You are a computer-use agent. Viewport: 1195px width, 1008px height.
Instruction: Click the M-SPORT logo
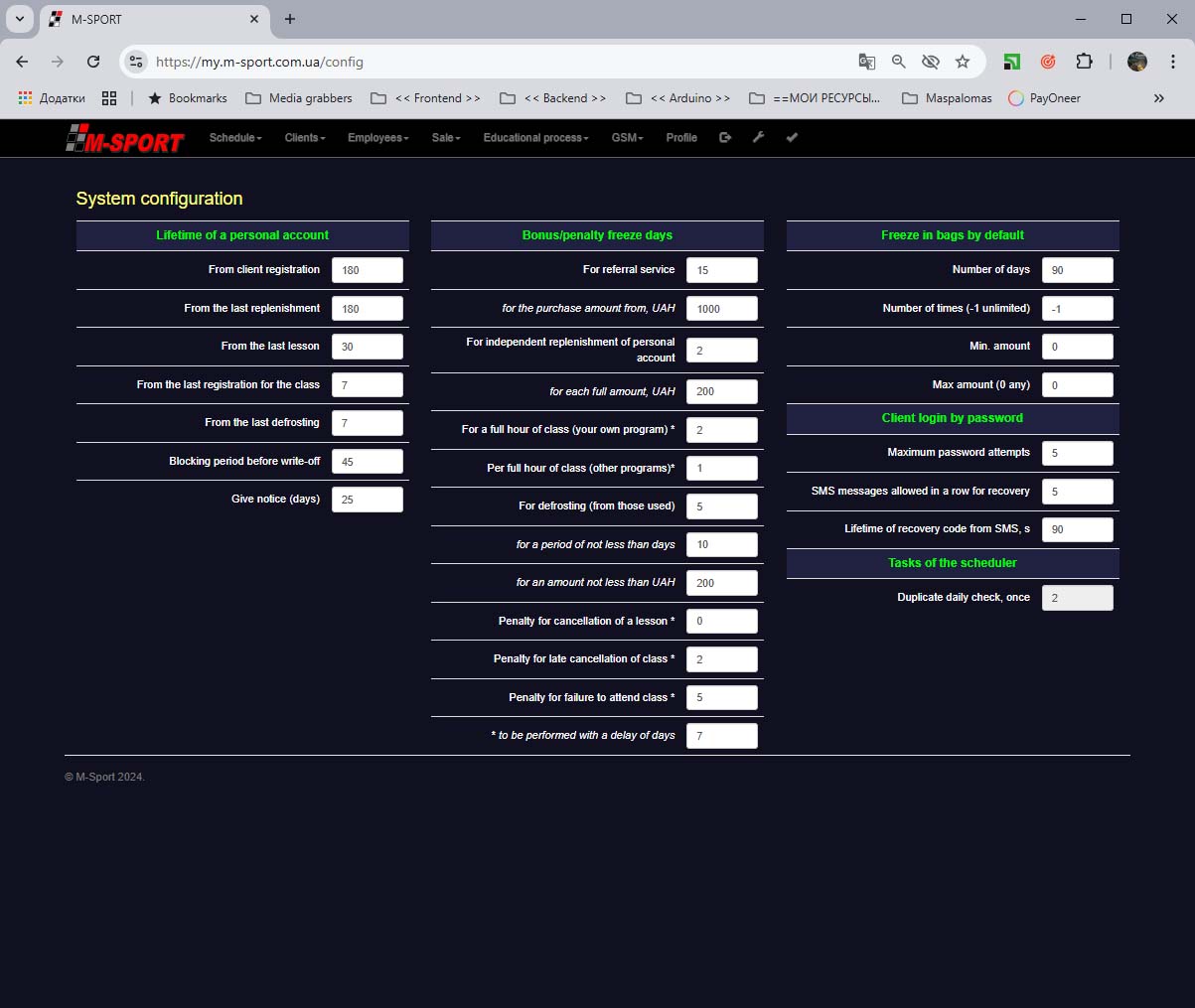(125, 140)
